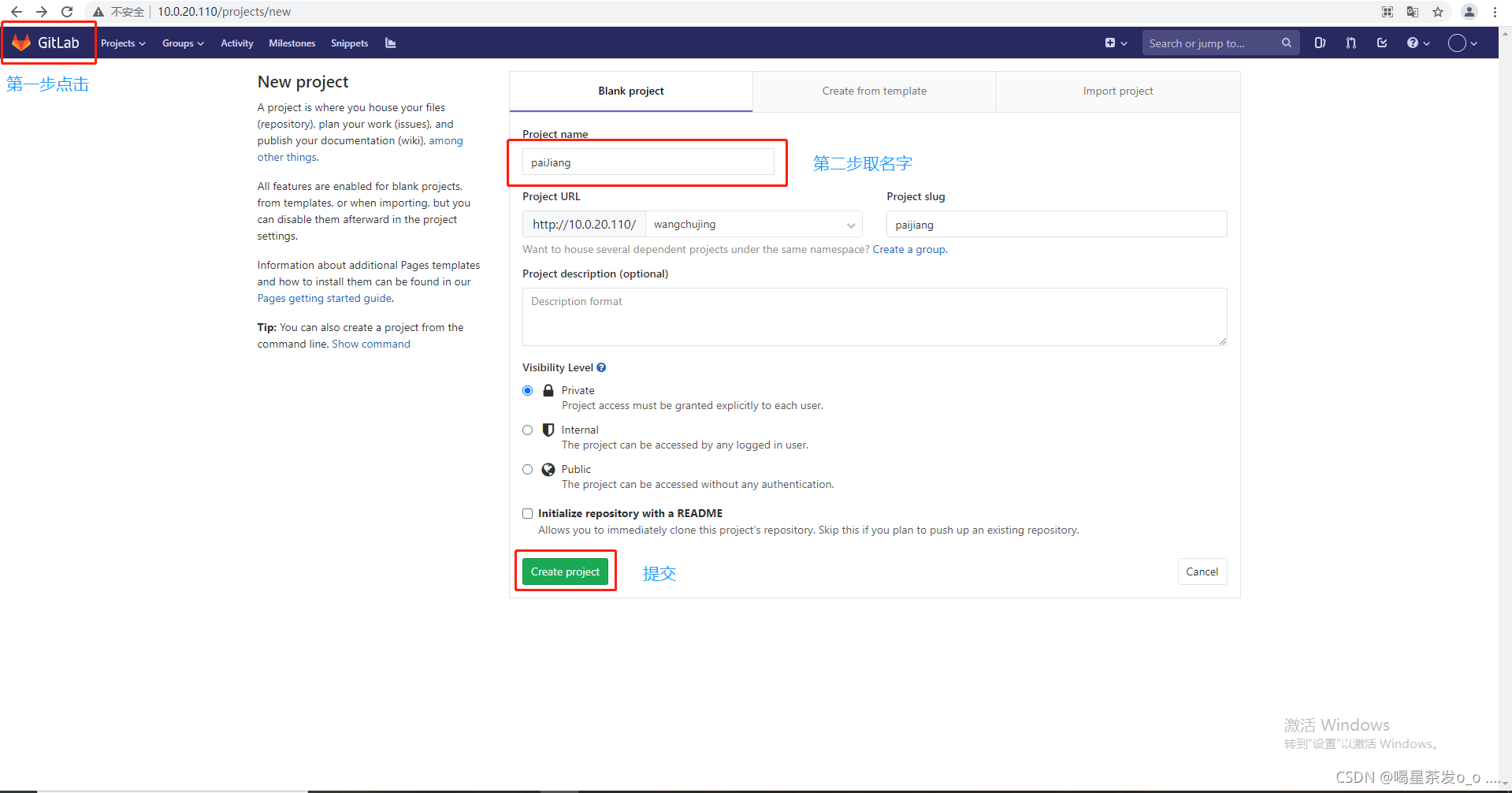
Task: Click the New project heading
Action: (x=303, y=82)
